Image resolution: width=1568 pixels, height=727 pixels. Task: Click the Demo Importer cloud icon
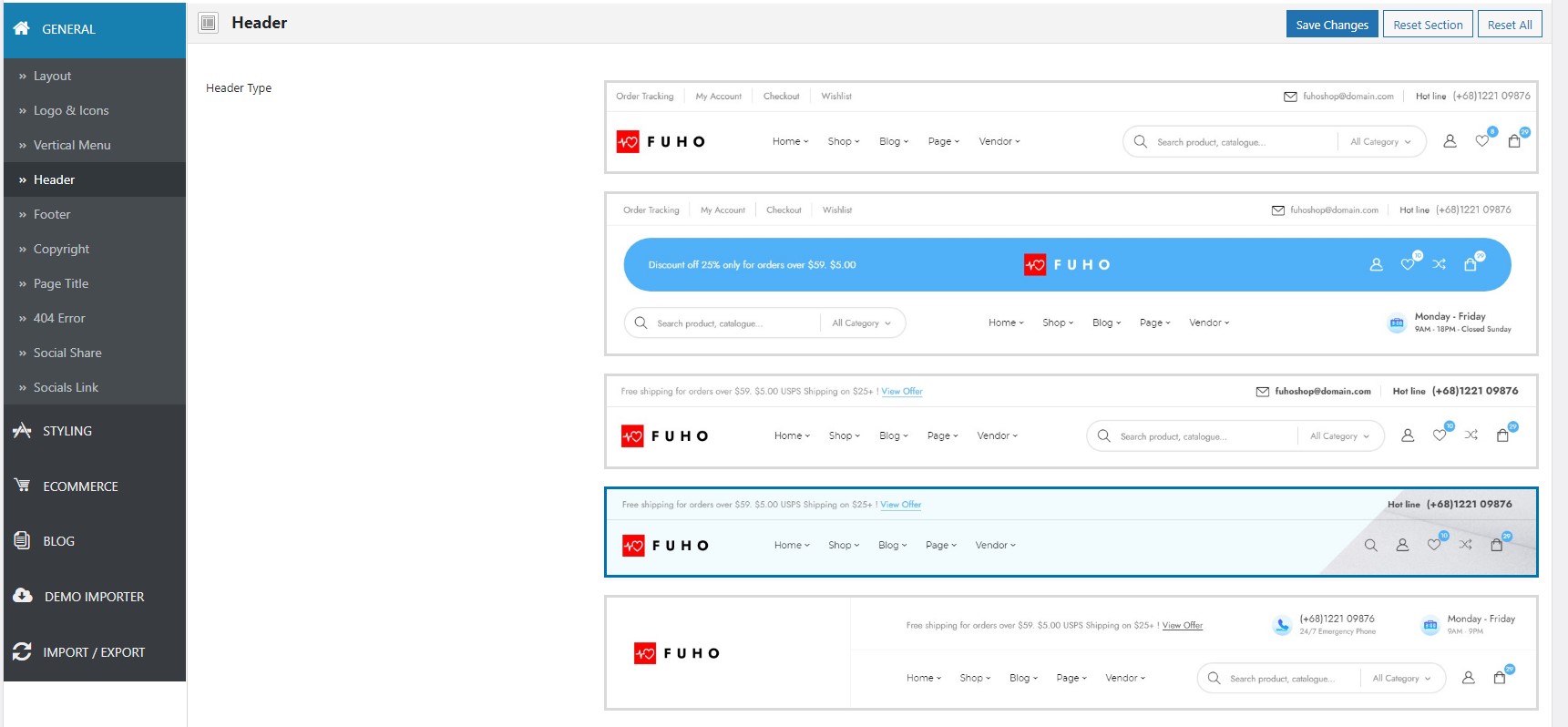click(23, 595)
